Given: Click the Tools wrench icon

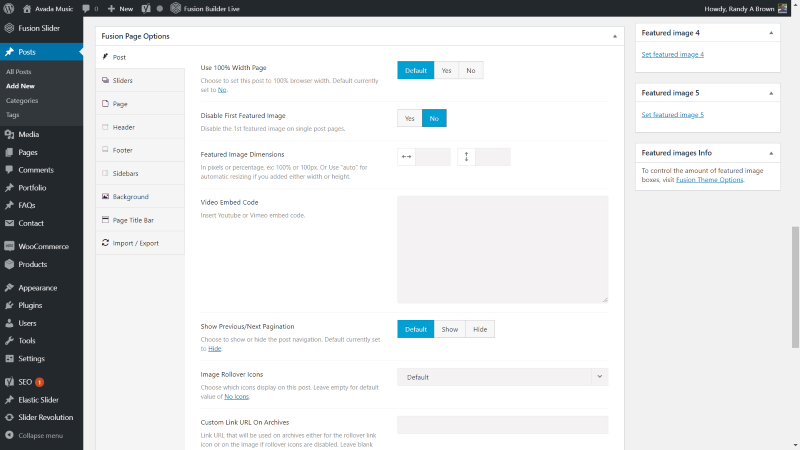Looking at the screenshot, I should [x=9, y=340].
